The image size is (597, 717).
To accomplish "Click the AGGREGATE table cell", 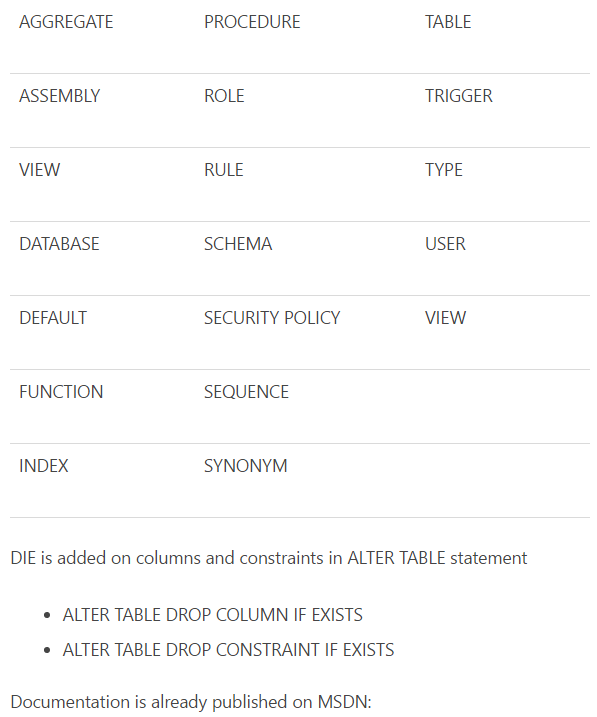I will click(66, 22).
